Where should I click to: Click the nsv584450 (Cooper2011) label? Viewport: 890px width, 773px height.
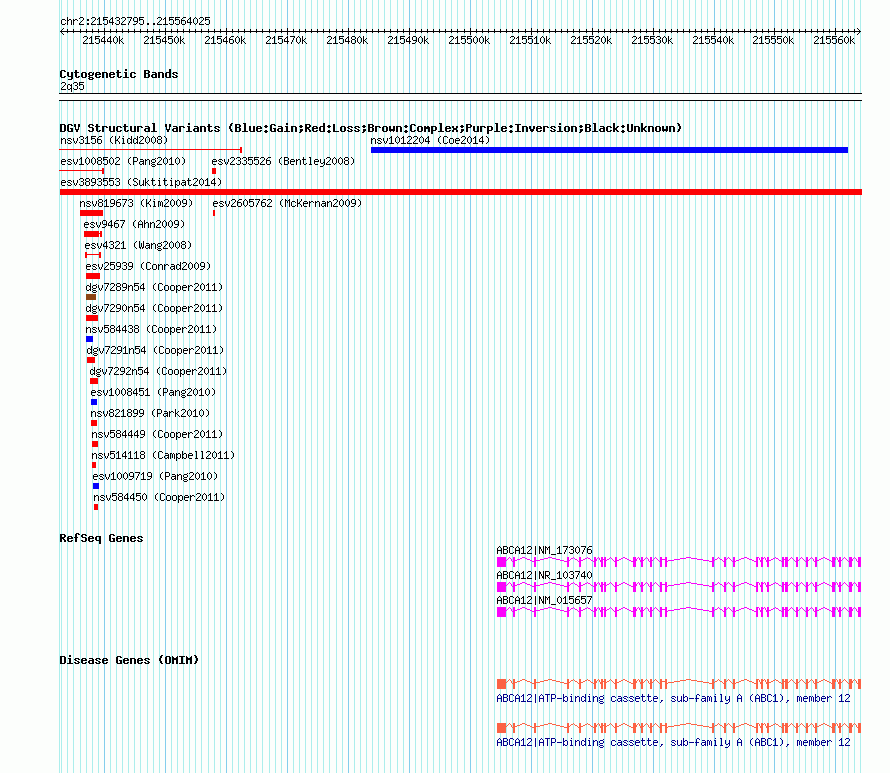[x=159, y=497]
